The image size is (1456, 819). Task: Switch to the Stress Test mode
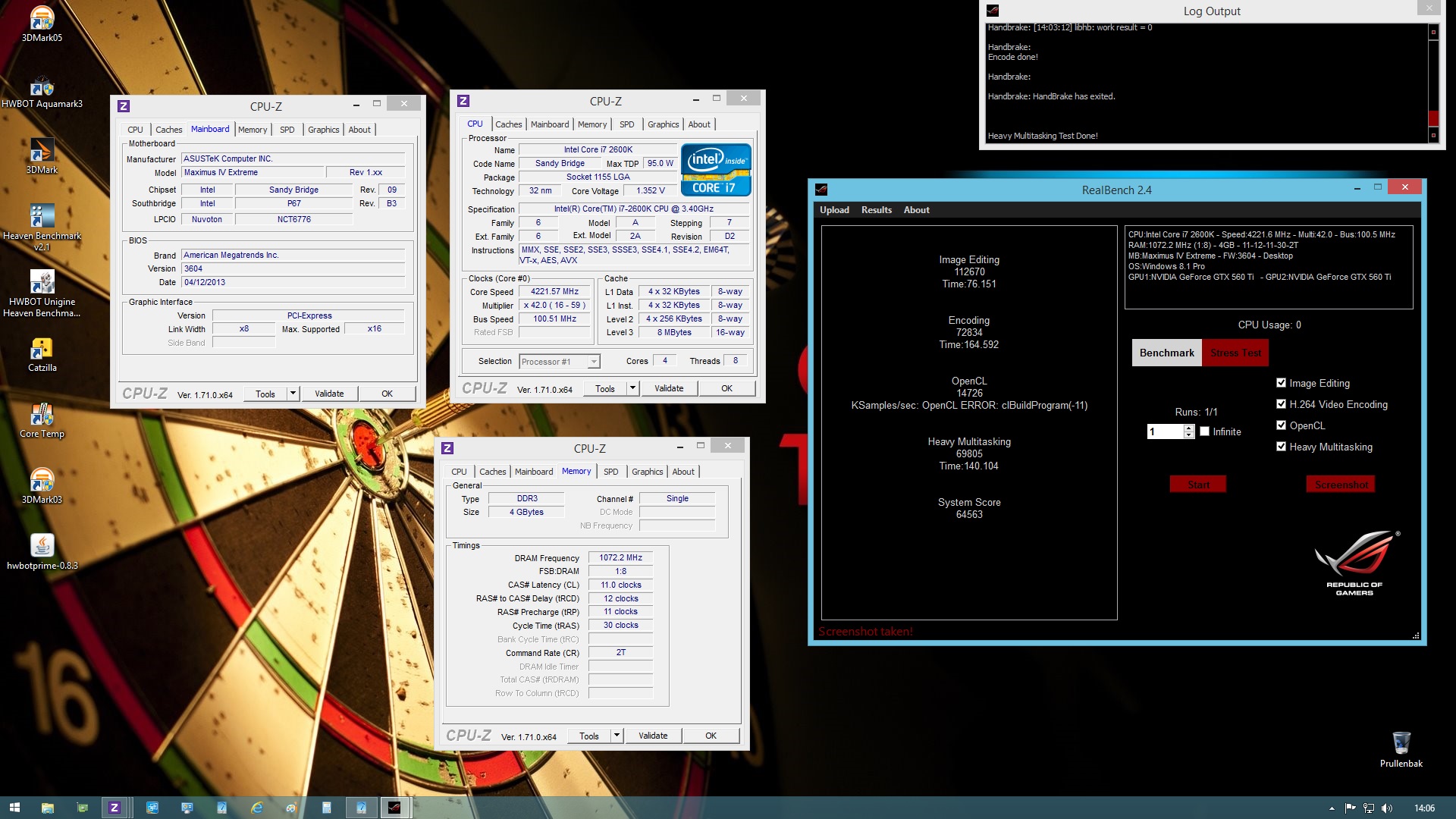pyautogui.click(x=1235, y=353)
